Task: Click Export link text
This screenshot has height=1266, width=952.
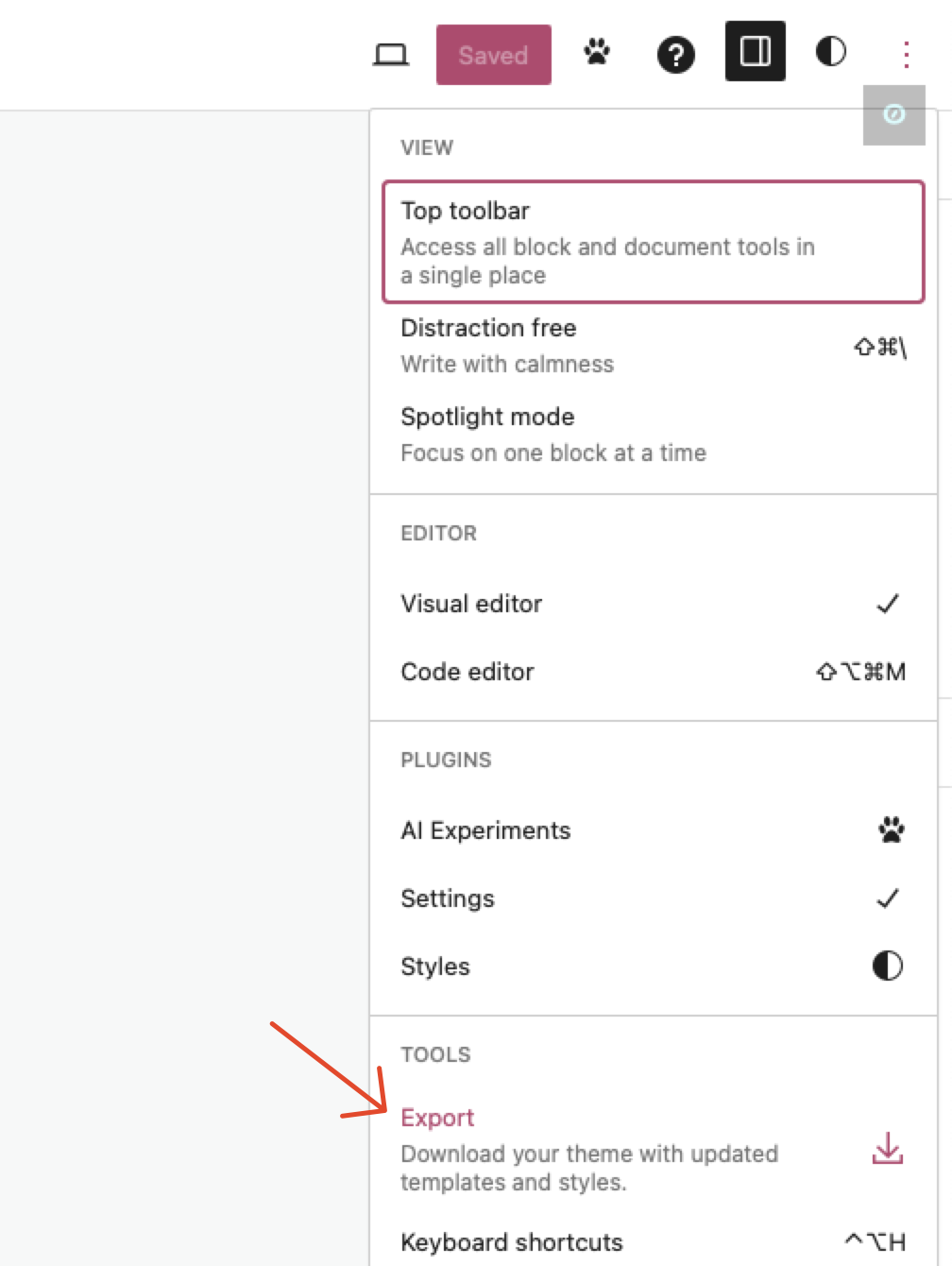Action: tap(437, 1118)
